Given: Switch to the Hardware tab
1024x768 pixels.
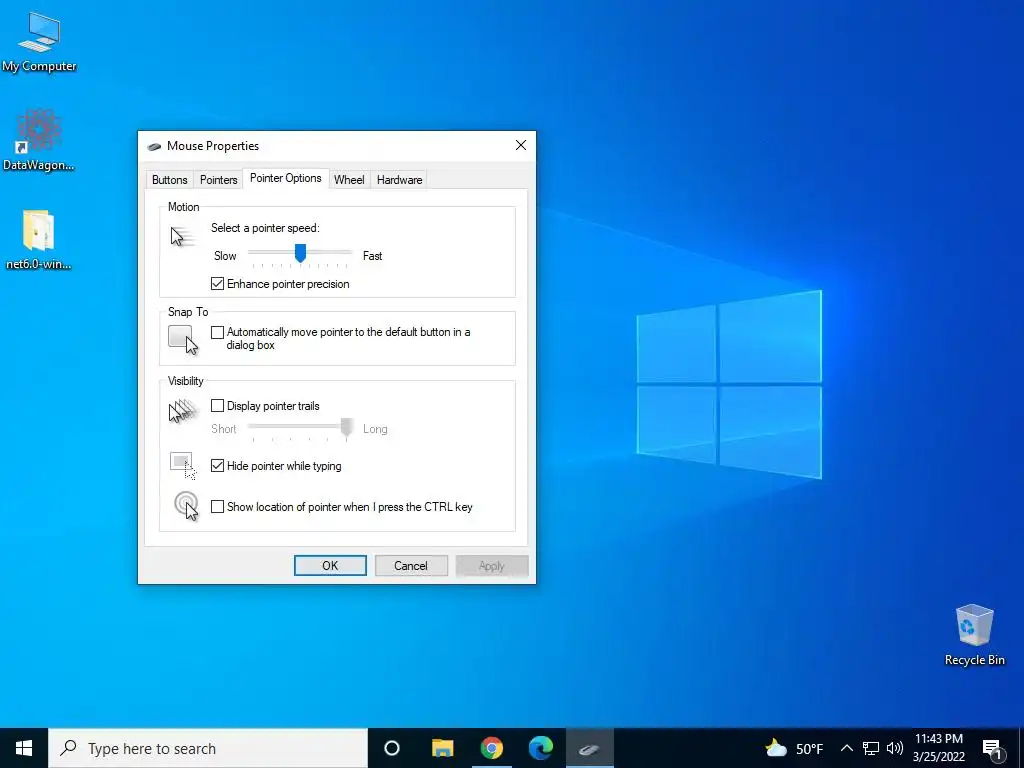Looking at the screenshot, I should [x=399, y=180].
